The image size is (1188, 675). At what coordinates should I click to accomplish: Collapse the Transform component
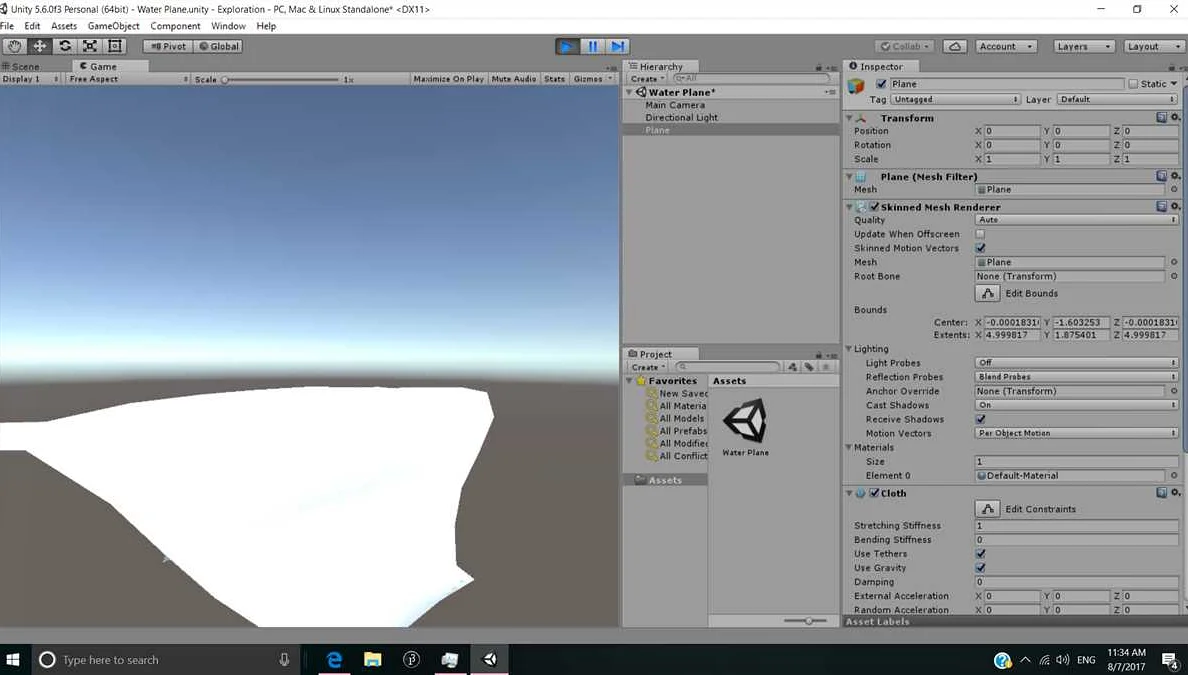pos(849,118)
